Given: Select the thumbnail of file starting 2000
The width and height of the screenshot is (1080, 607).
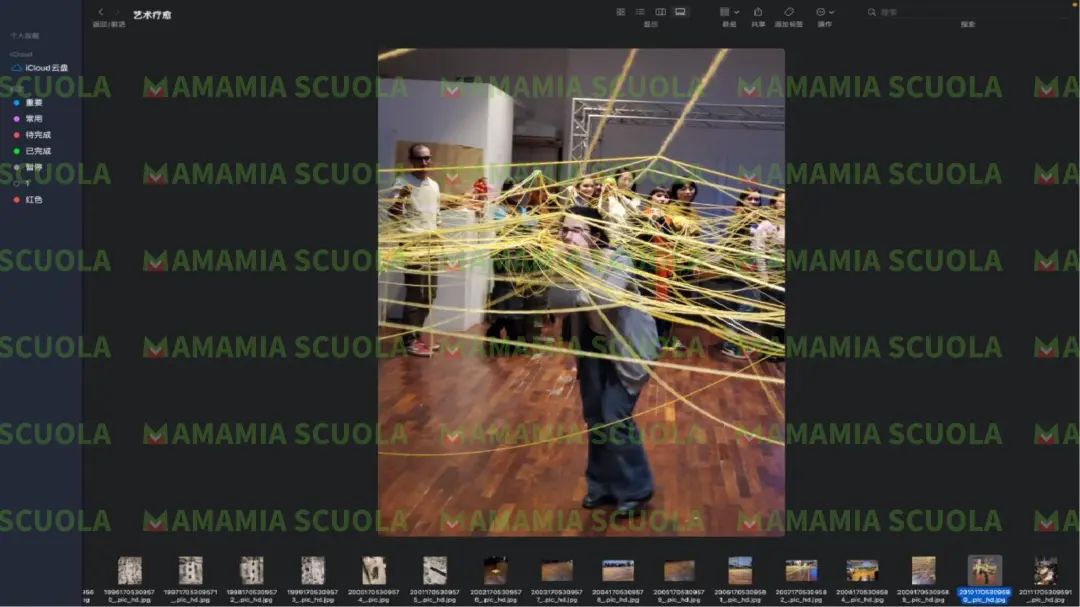Looking at the screenshot, I should 374,570.
